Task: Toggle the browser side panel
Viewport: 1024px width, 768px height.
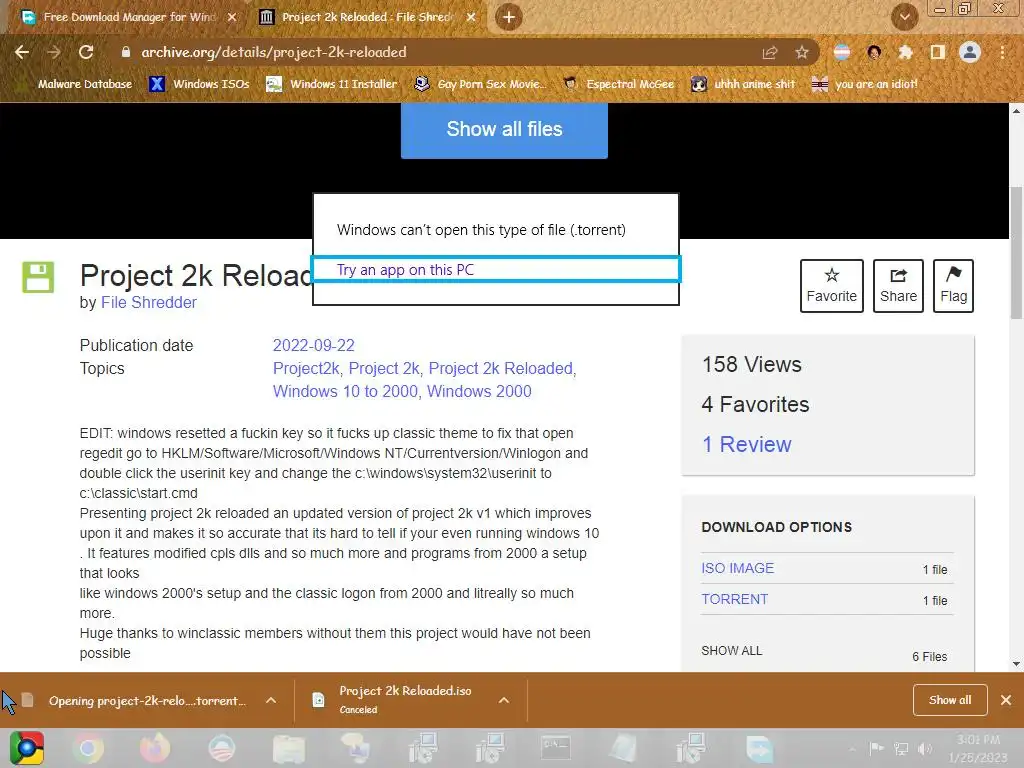Action: coord(938,52)
